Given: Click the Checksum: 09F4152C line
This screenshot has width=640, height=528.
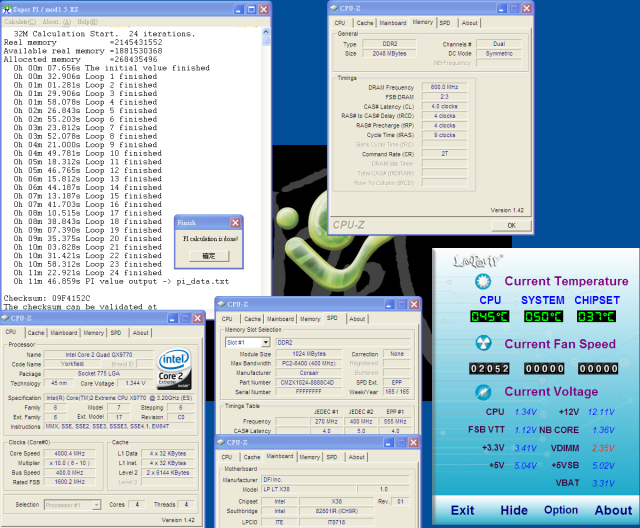Looking at the screenshot, I should 47,298.
